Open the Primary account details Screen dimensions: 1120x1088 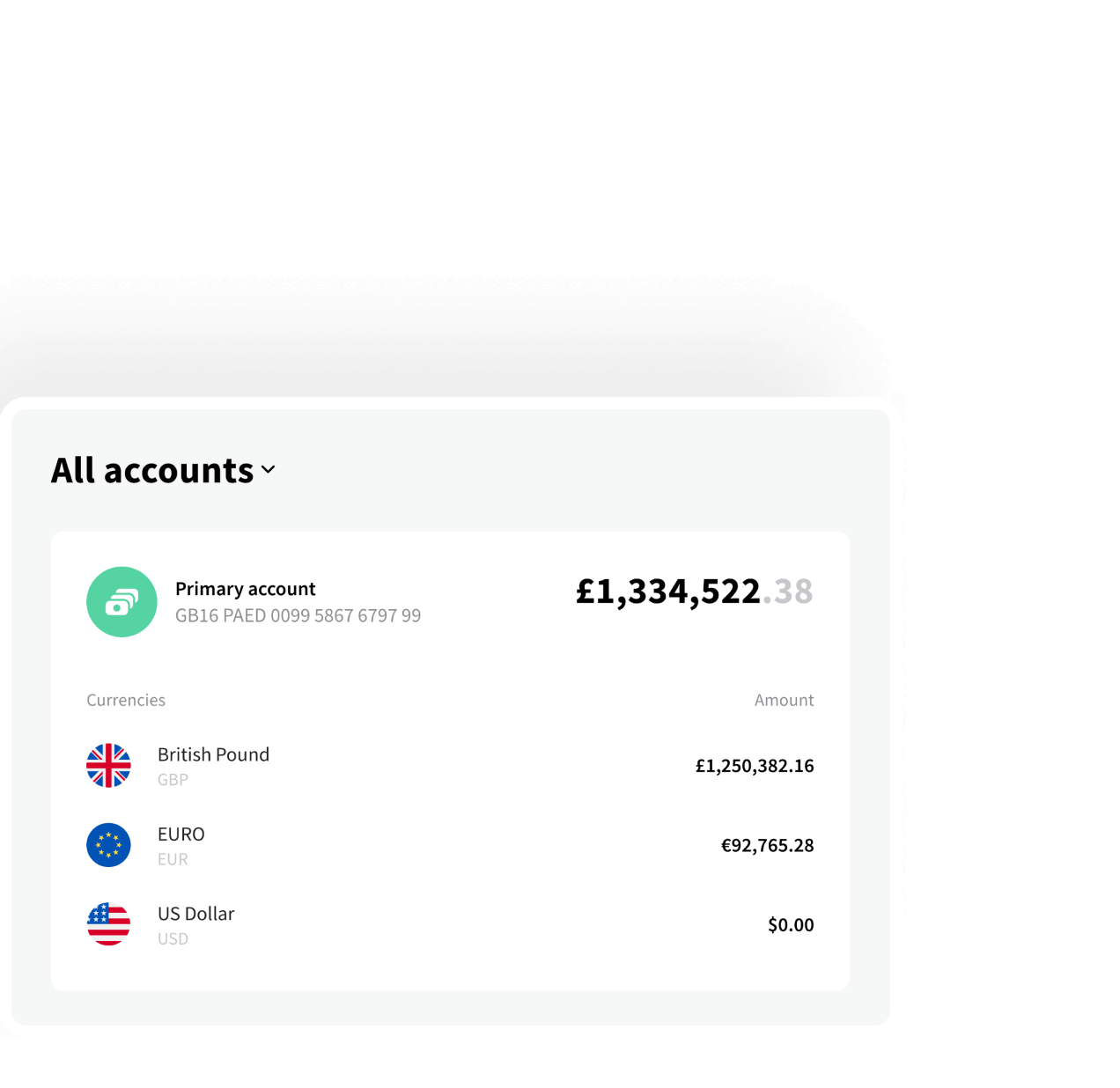(x=245, y=588)
